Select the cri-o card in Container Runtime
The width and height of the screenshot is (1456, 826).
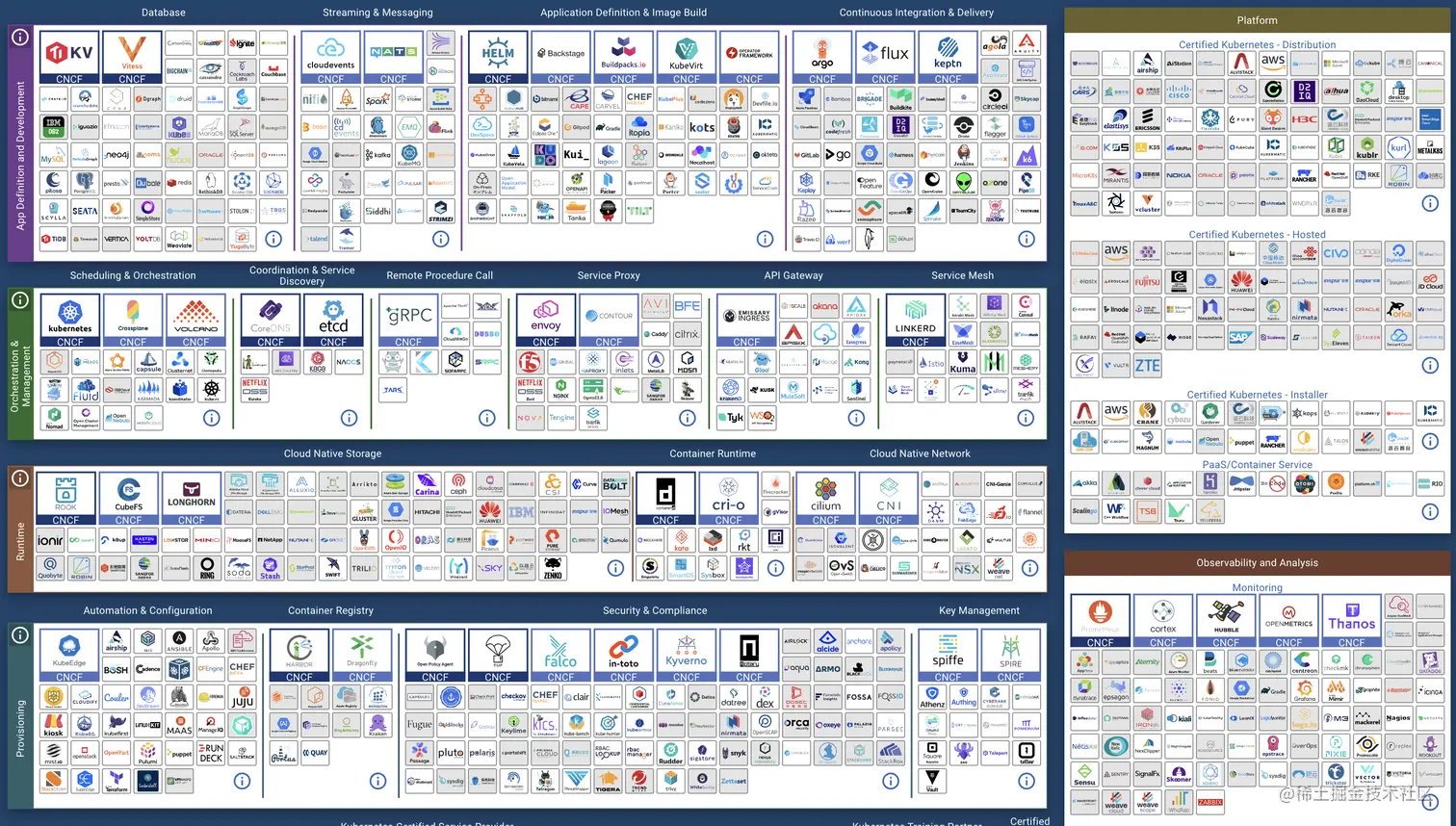point(728,499)
